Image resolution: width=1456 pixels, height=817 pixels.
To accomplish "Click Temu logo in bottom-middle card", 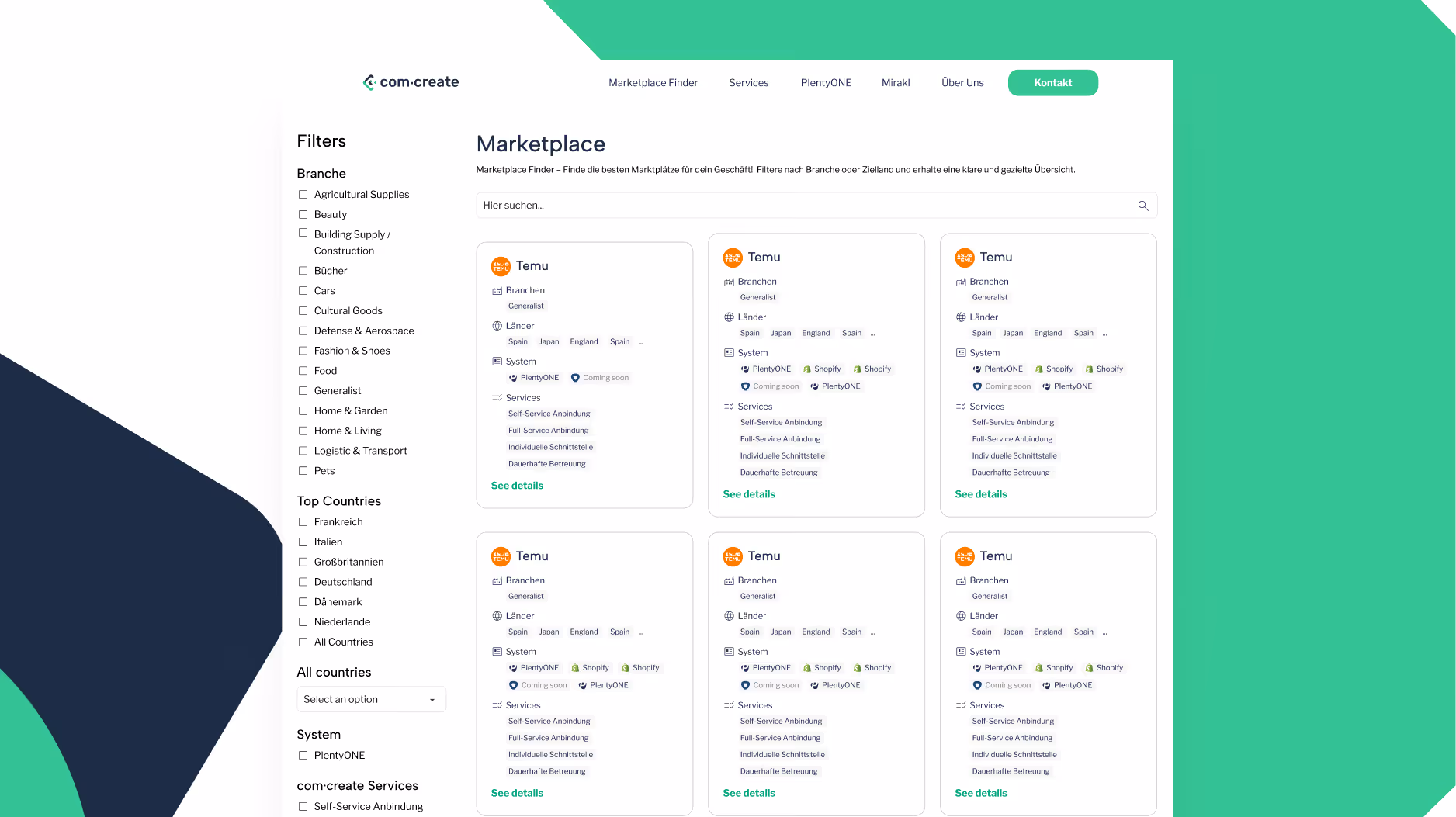I will point(733,556).
